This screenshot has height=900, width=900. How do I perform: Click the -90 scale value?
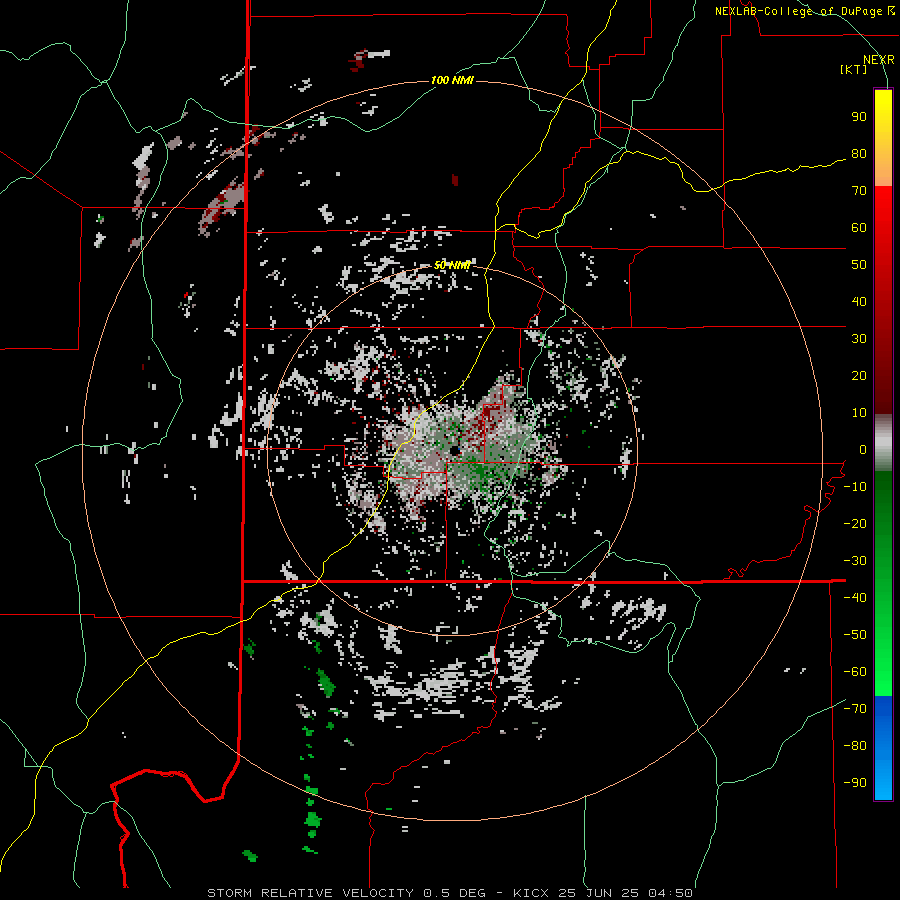[855, 783]
